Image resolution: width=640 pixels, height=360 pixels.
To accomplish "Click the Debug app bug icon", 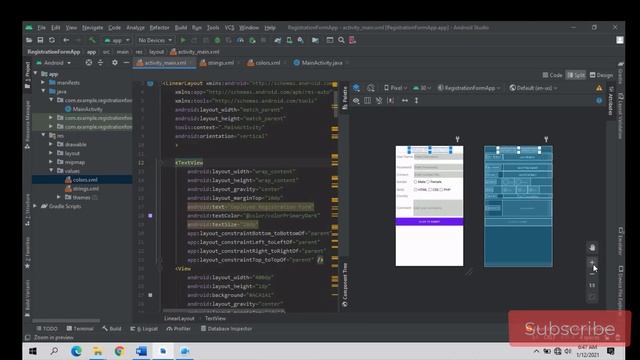I will [217, 40].
